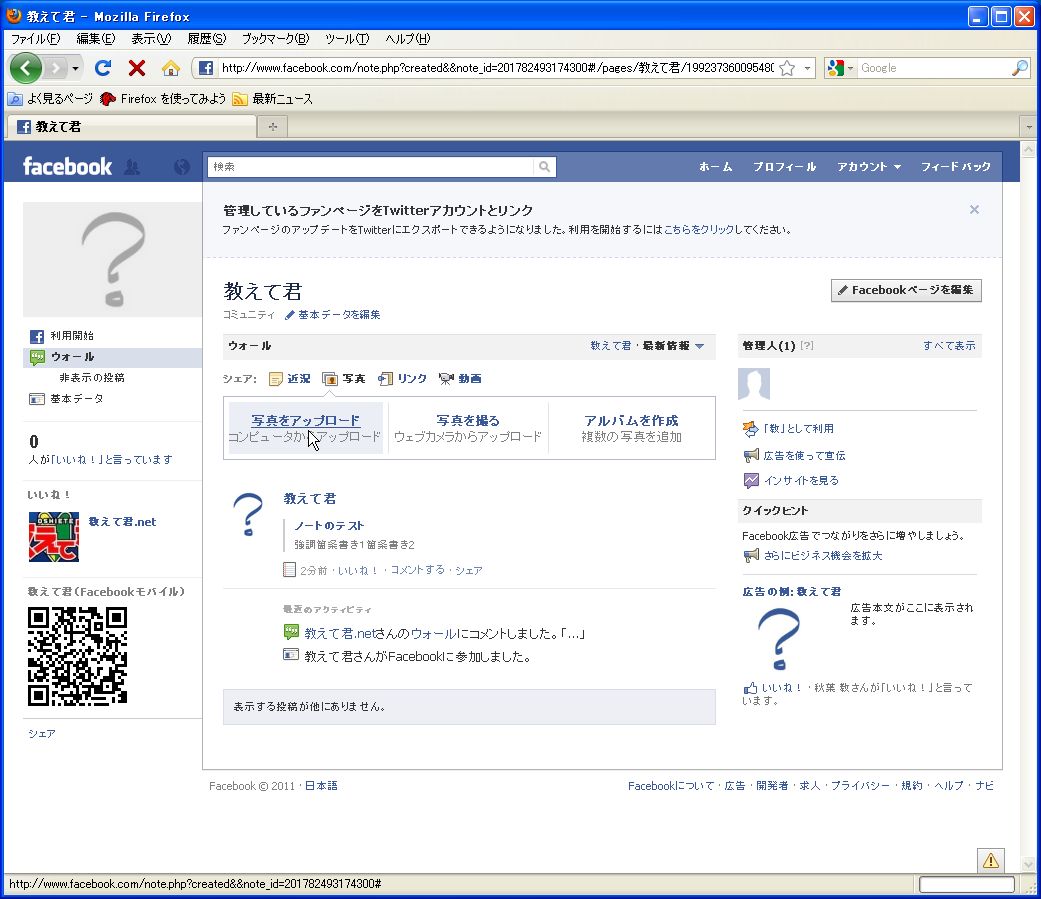Screen dimensions: 1041x899
Task: Open the よく見るページ bookmark folder
Action: 50,99
